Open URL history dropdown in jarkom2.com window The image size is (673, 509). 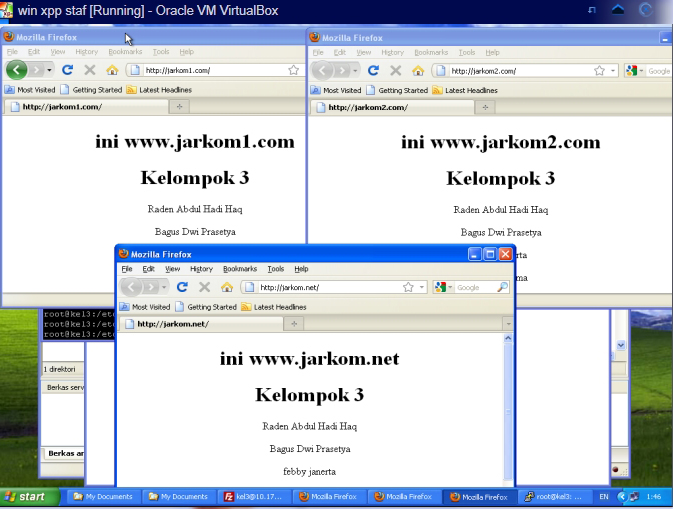point(613,71)
